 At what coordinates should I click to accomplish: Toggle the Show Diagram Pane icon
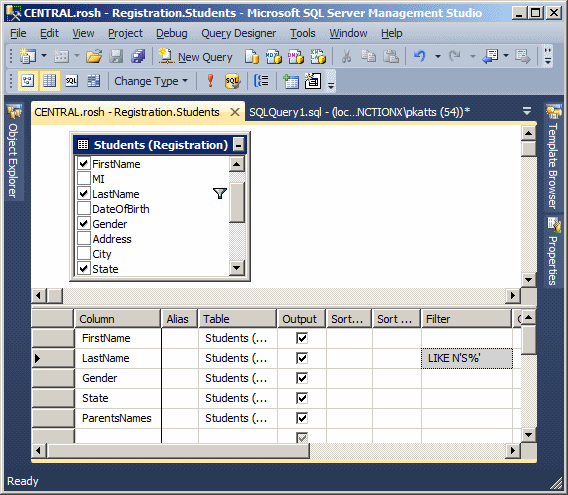[x=28, y=80]
